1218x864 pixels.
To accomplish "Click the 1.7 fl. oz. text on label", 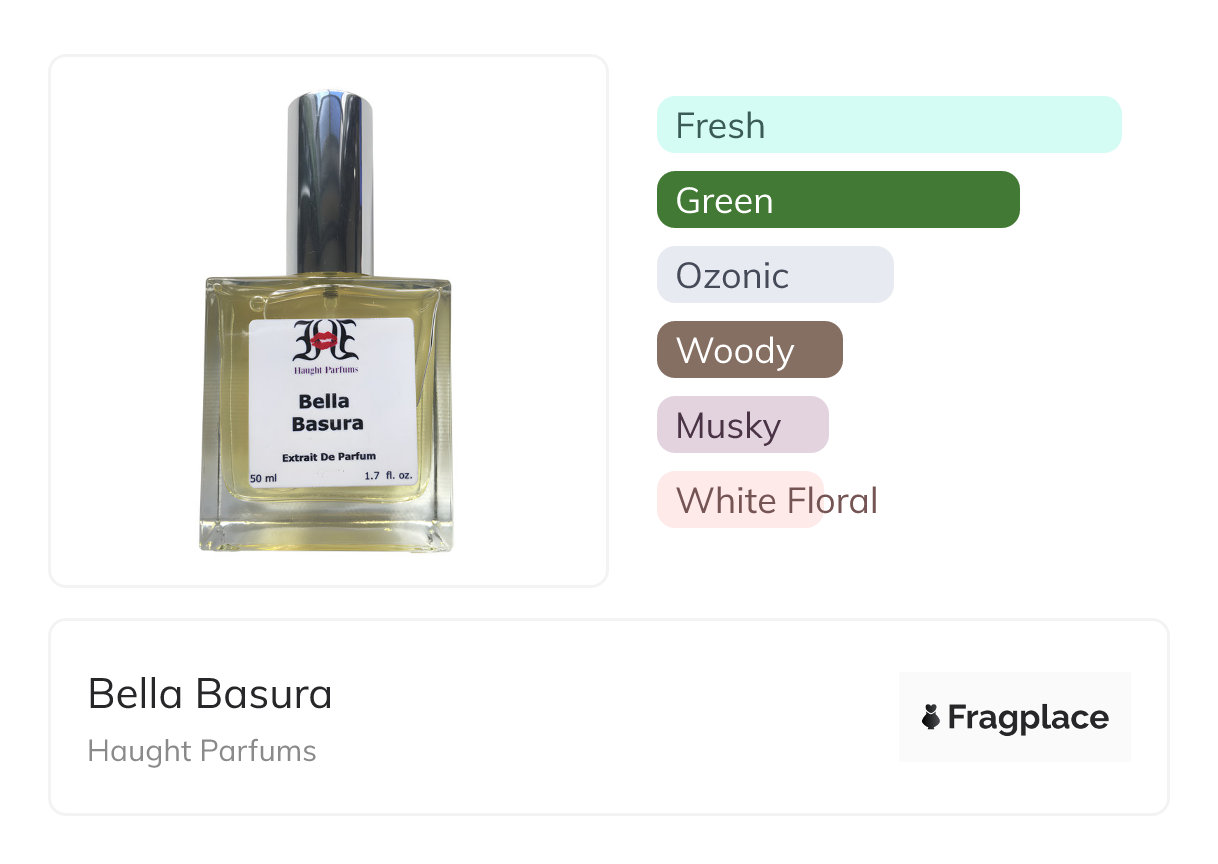I will coord(389,476).
